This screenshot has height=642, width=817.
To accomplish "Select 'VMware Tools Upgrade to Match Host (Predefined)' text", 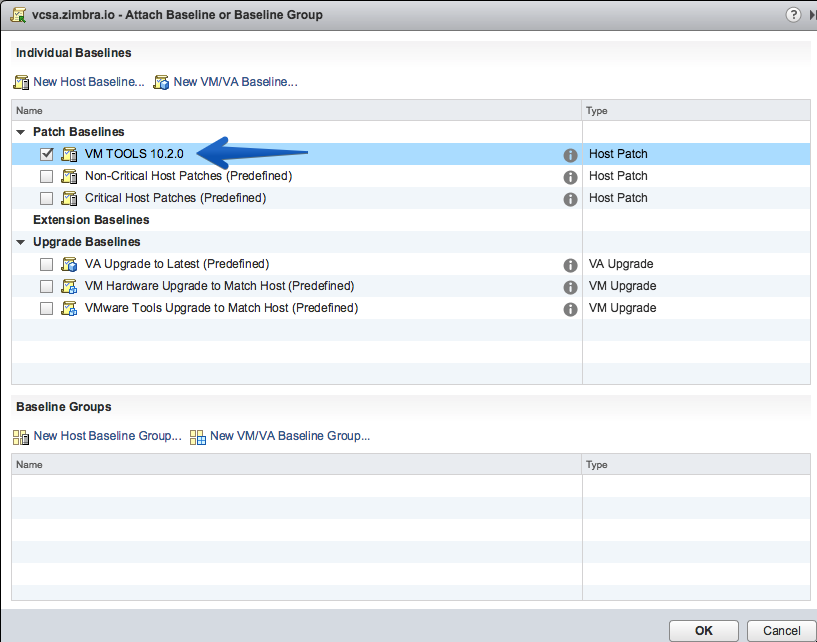I will (221, 307).
